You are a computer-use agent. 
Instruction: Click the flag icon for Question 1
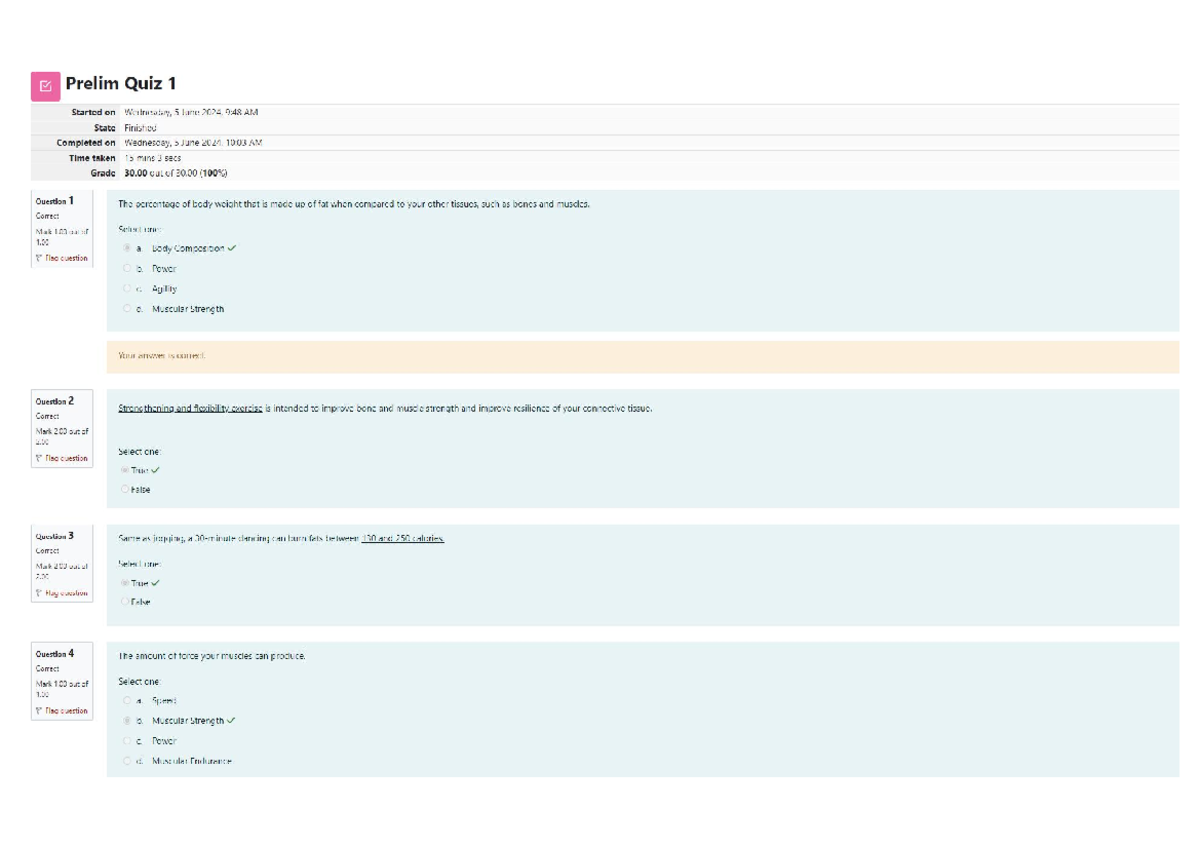pos(39,258)
